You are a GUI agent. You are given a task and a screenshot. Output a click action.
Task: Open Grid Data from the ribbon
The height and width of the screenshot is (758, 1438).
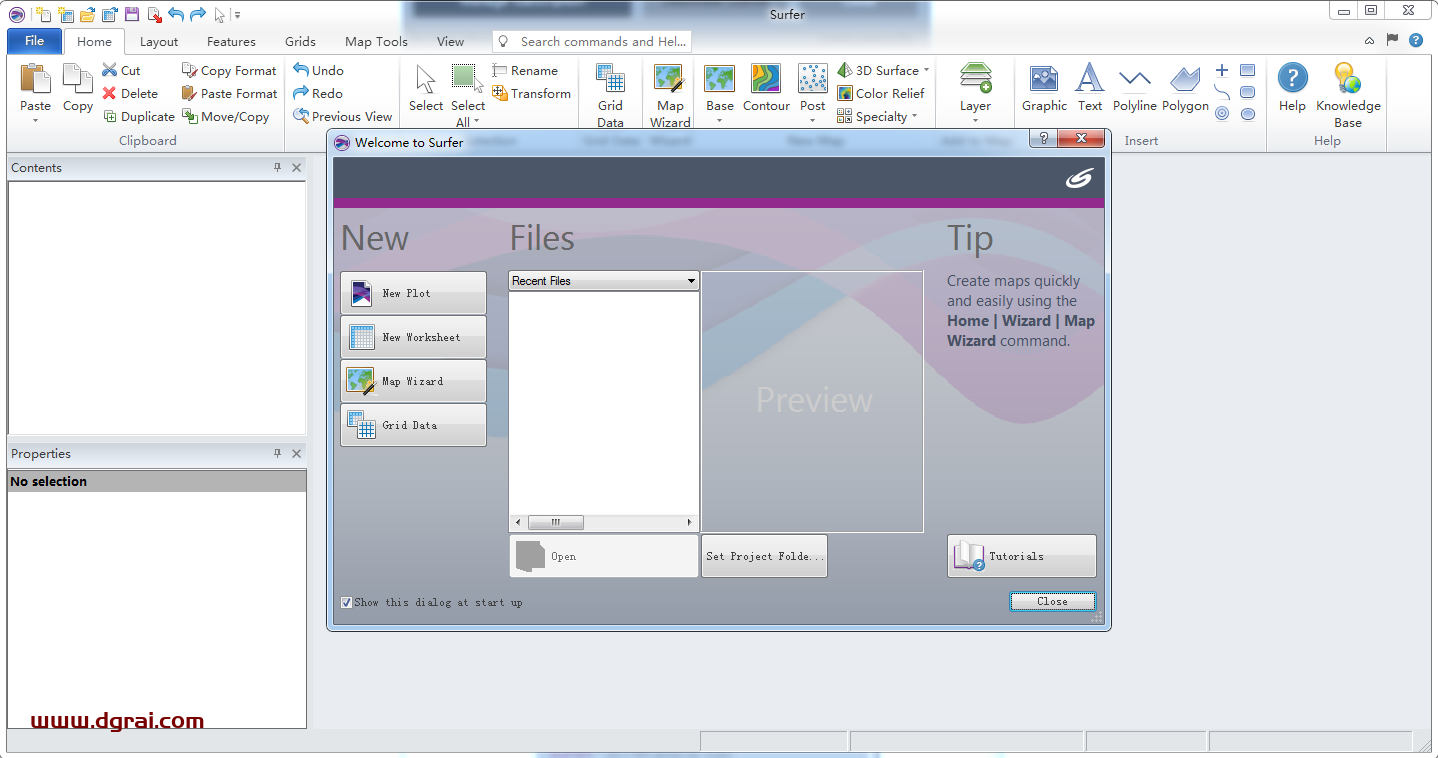(x=610, y=96)
